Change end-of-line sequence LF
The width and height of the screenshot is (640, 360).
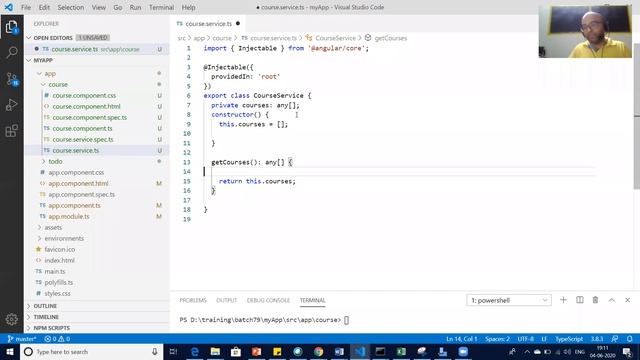[x=544, y=339]
